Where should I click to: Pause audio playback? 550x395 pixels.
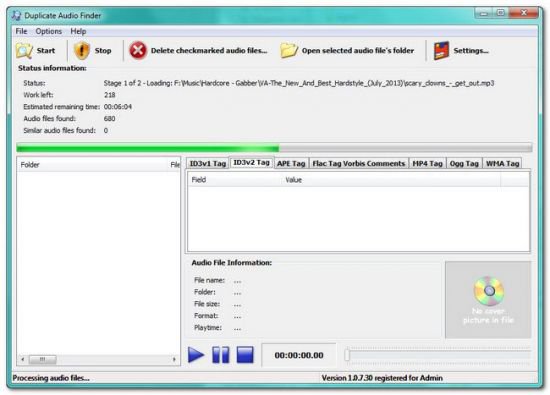point(221,355)
